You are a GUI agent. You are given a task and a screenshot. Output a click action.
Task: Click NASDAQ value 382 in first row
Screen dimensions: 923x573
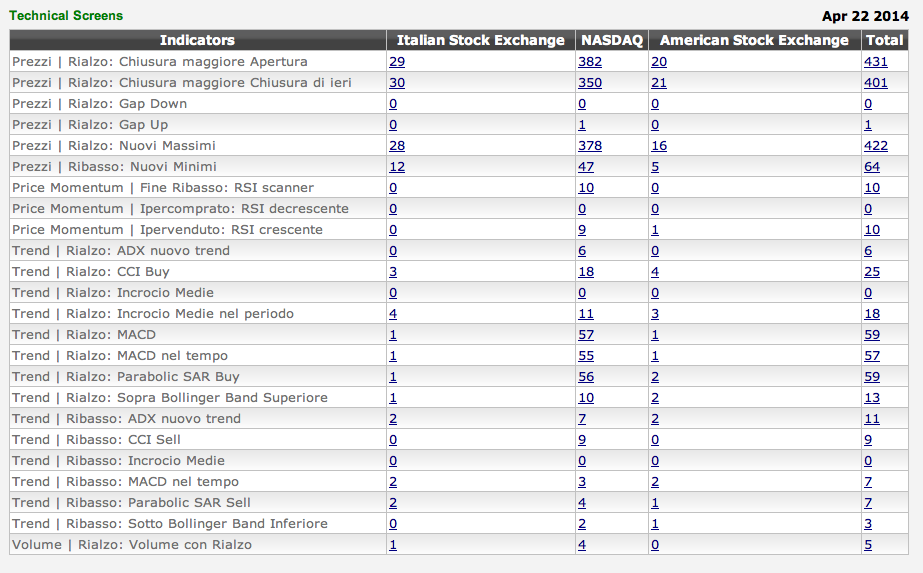click(590, 62)
